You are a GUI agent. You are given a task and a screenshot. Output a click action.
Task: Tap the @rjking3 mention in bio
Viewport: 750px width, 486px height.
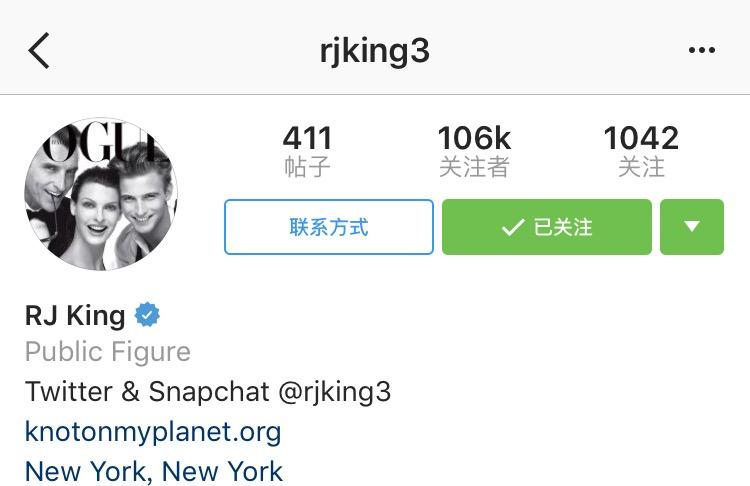pyautogui.click(x=334, y=392)
